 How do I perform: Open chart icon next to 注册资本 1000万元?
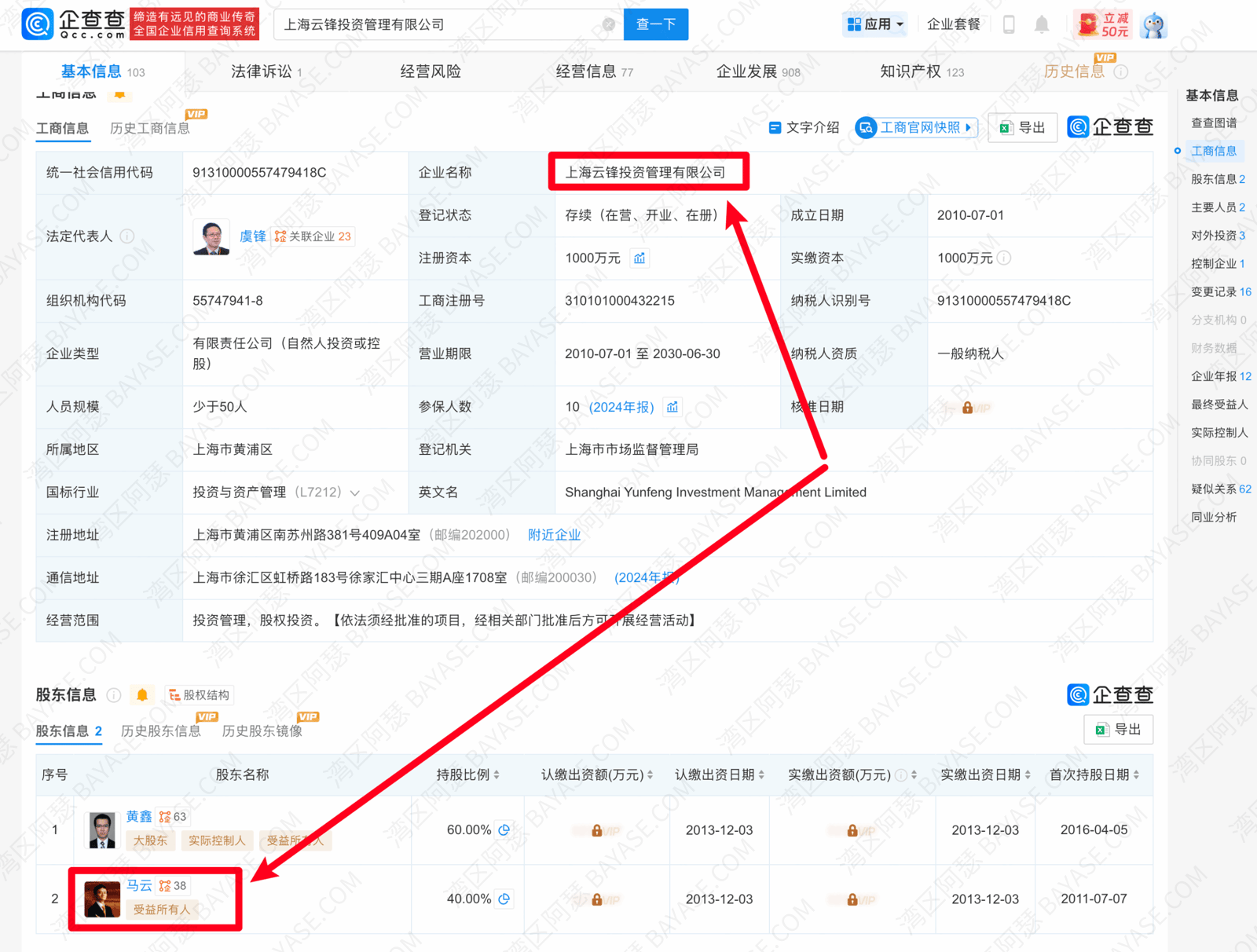(x=639, y=258)
